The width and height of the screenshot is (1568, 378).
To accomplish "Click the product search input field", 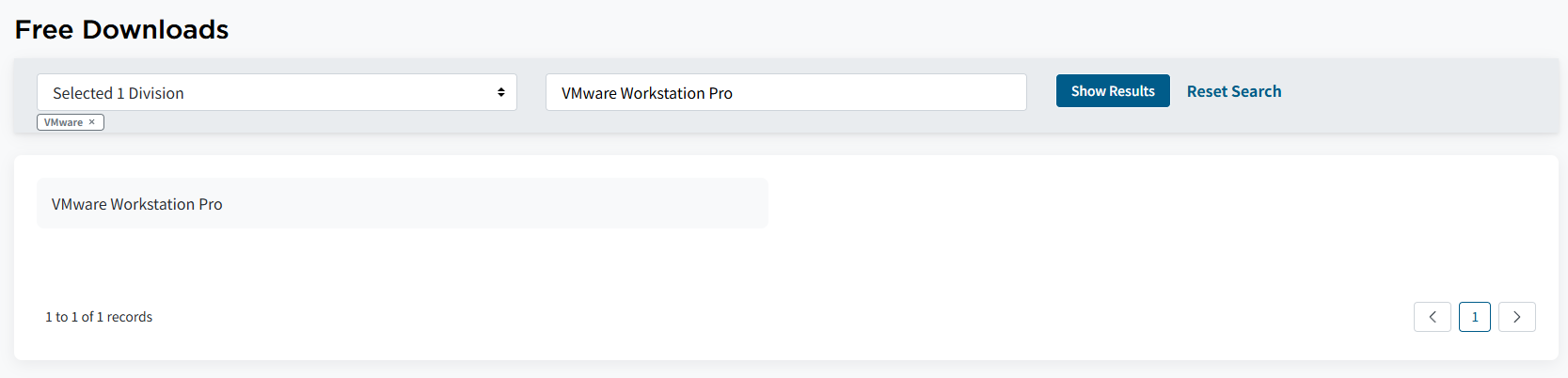I will (x=786, y=92).
